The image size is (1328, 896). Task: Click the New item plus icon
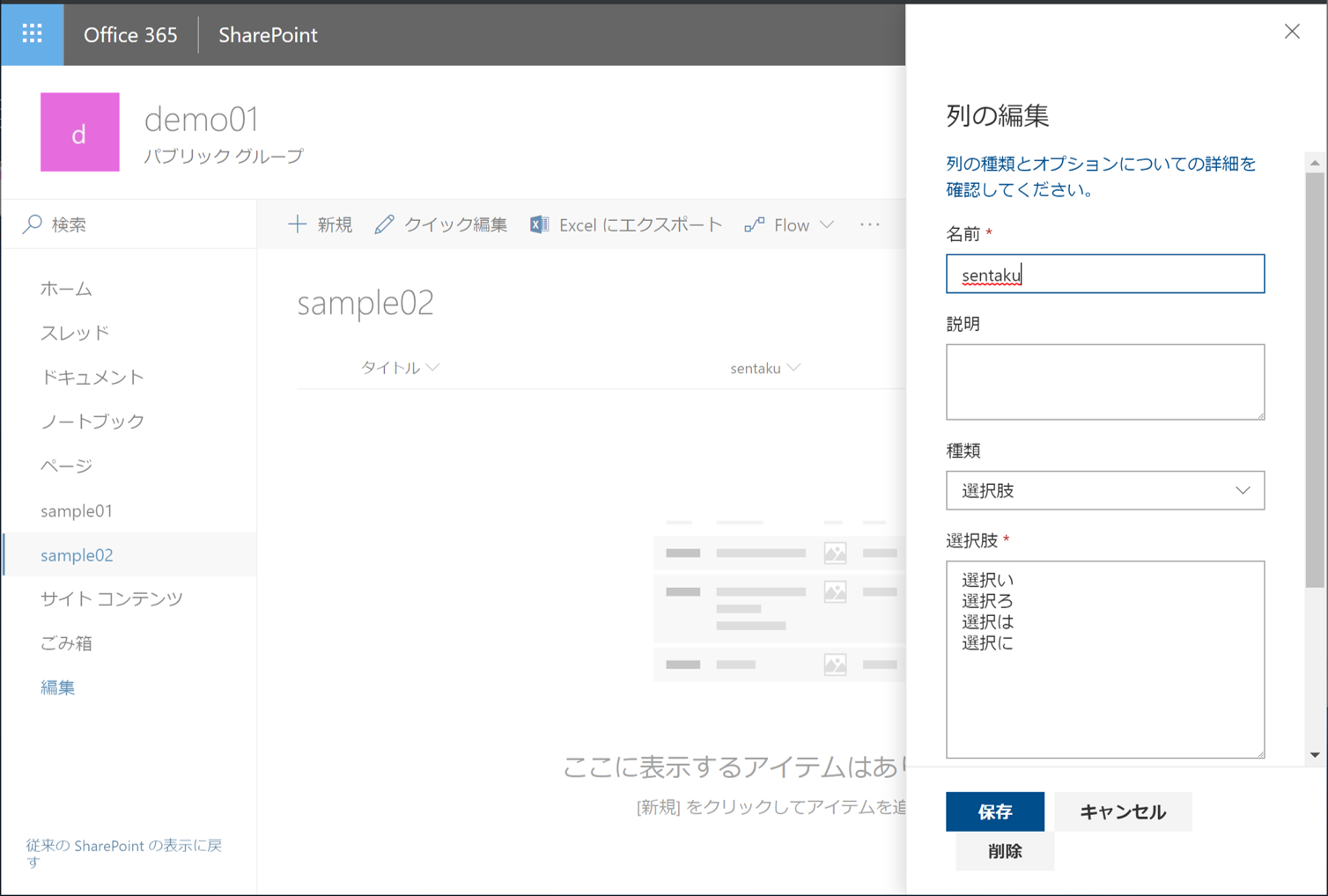pyautogui.click(x=298, y=224)
